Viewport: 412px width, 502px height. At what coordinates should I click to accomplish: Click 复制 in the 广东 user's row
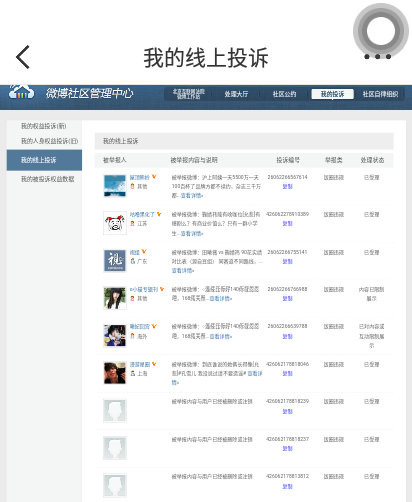pyautogui.click(x=287, y=261)
